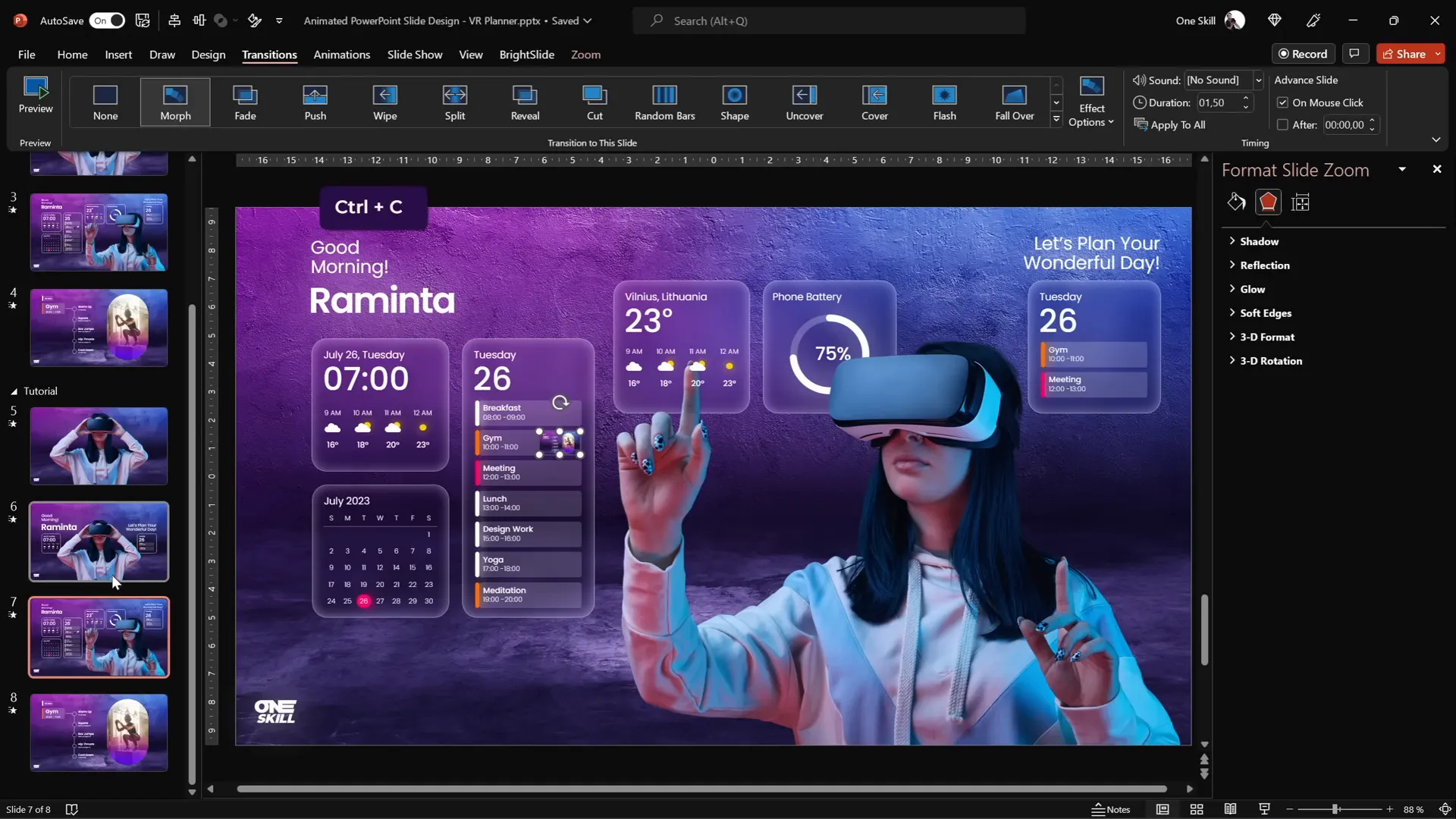The image size is (1456, 819).
Task: Apply the Cover transition
Action: (874, 102)
